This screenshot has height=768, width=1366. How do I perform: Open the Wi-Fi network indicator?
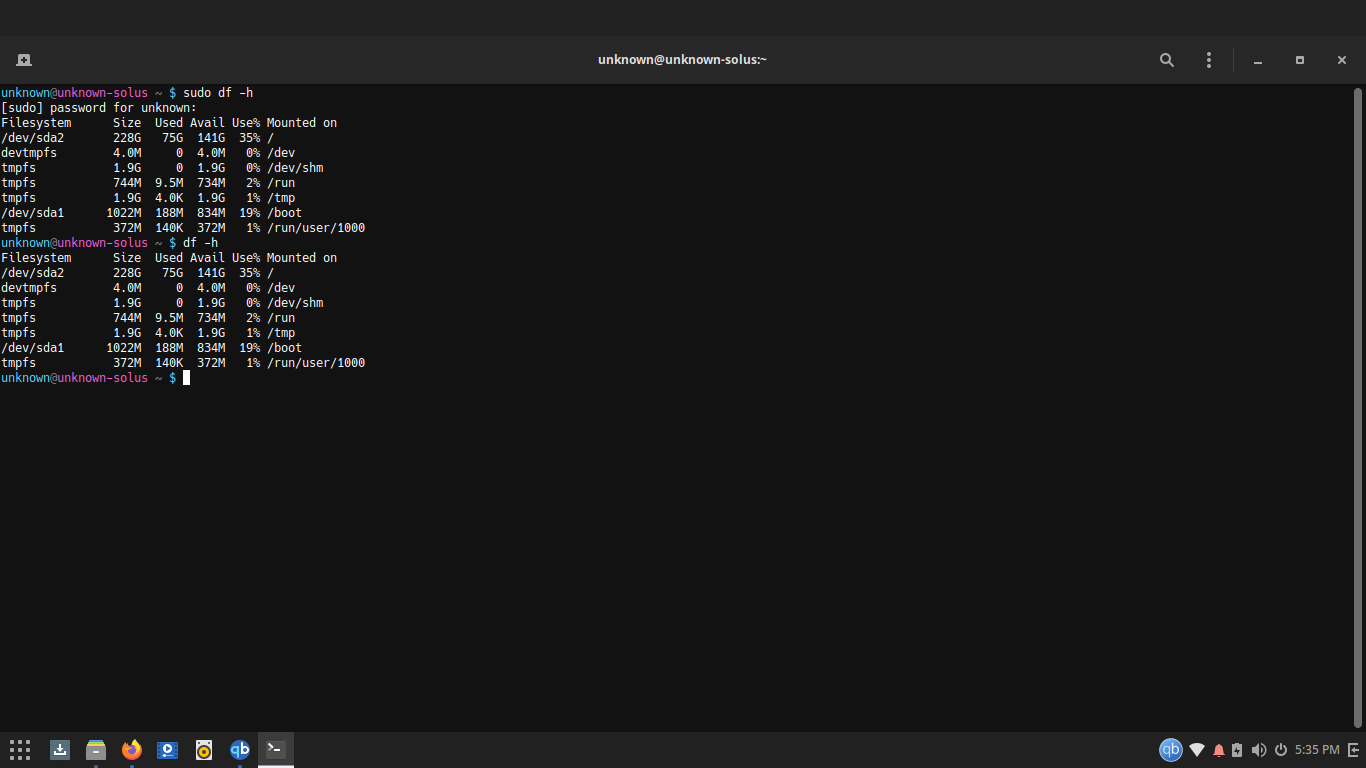click(1197, 750)
